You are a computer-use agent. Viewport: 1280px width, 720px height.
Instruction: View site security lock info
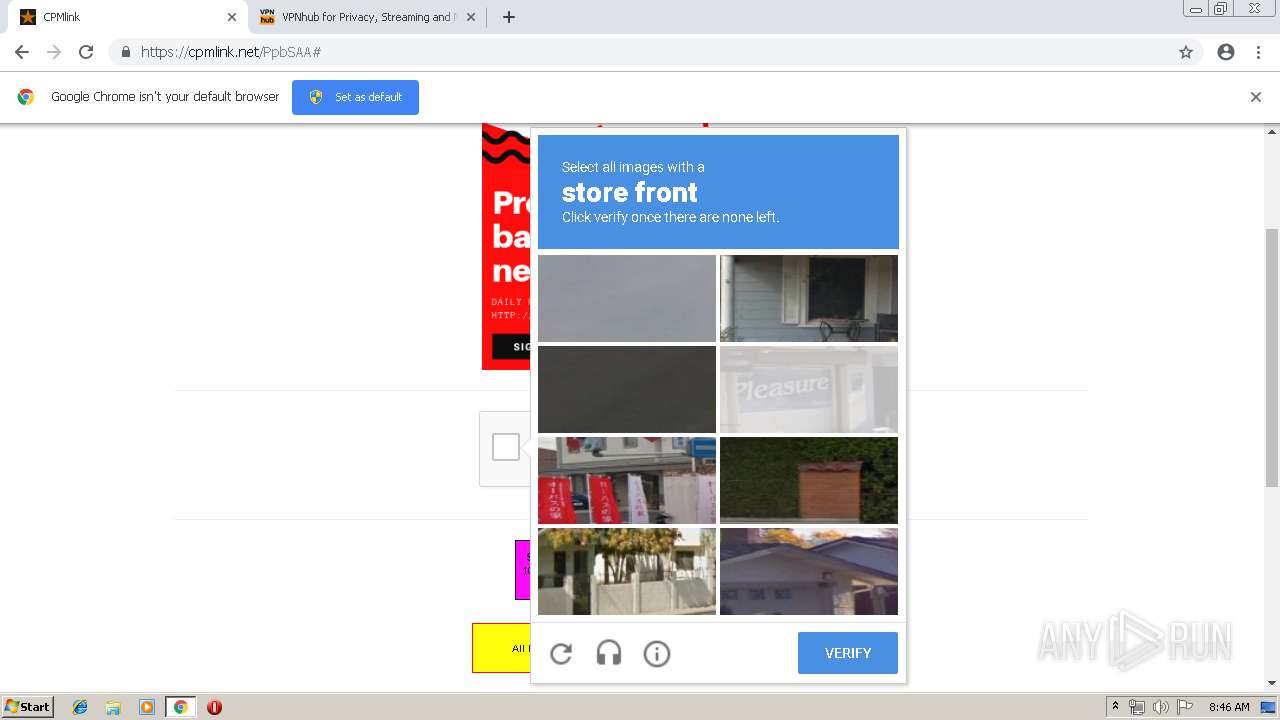click(126, 52)
